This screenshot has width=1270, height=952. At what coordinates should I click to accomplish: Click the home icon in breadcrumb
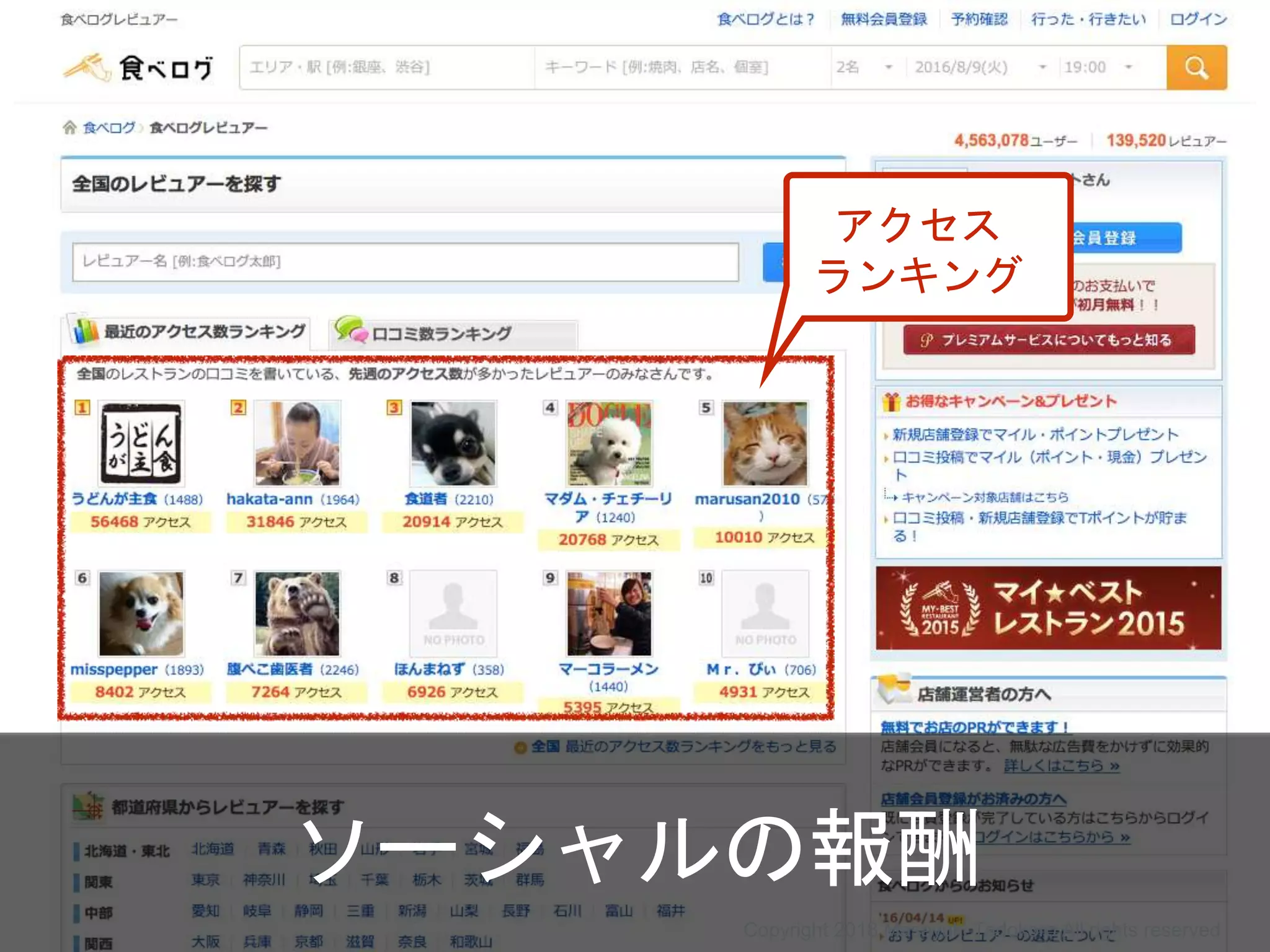click(x=69, y=128)
